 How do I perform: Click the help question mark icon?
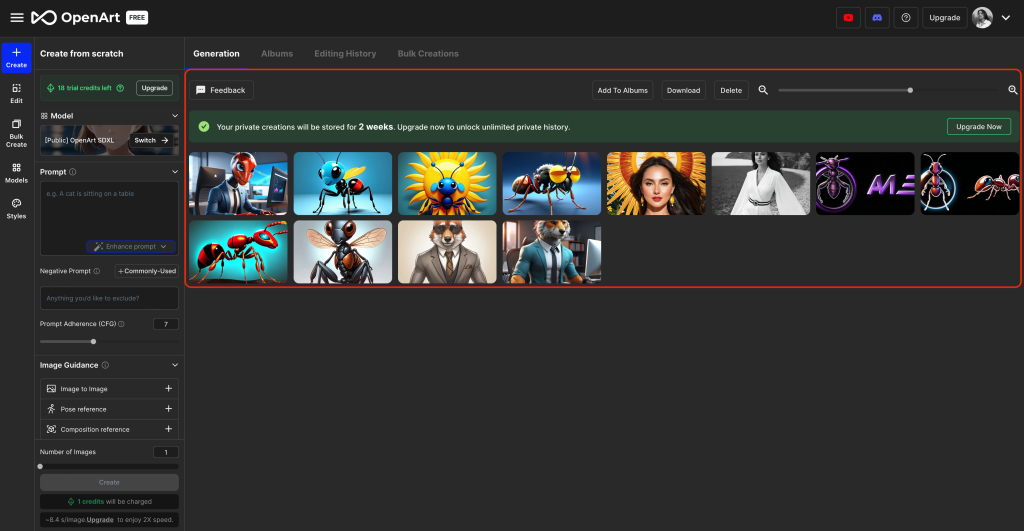click(x=905, y=18)
